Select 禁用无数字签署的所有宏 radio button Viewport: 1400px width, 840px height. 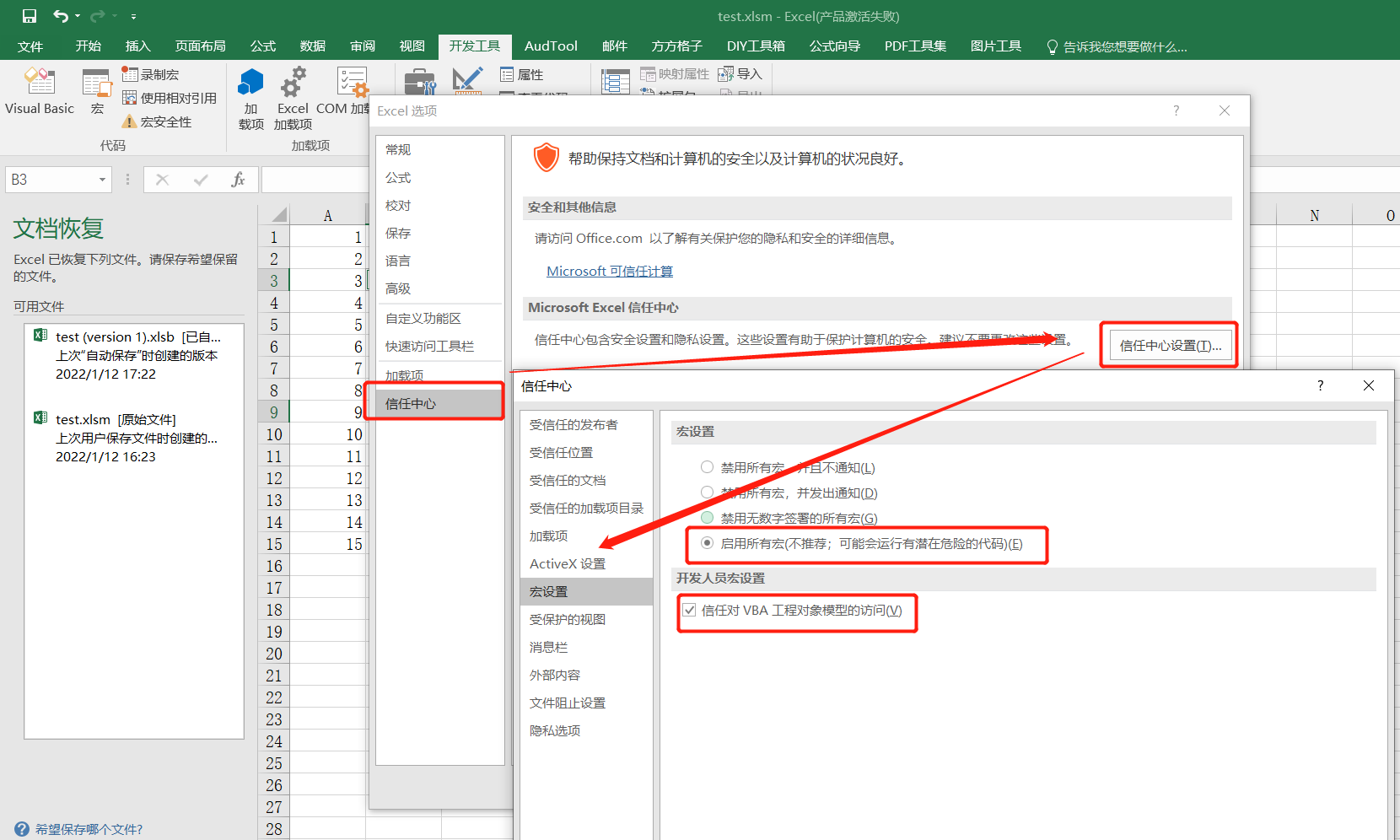tap(708, 518)
